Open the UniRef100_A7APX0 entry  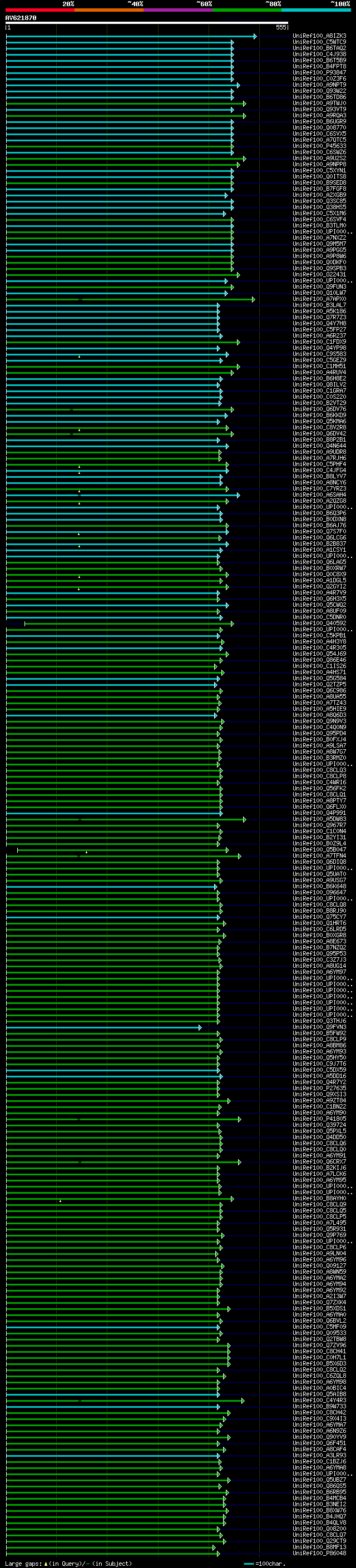click(319, 299)
